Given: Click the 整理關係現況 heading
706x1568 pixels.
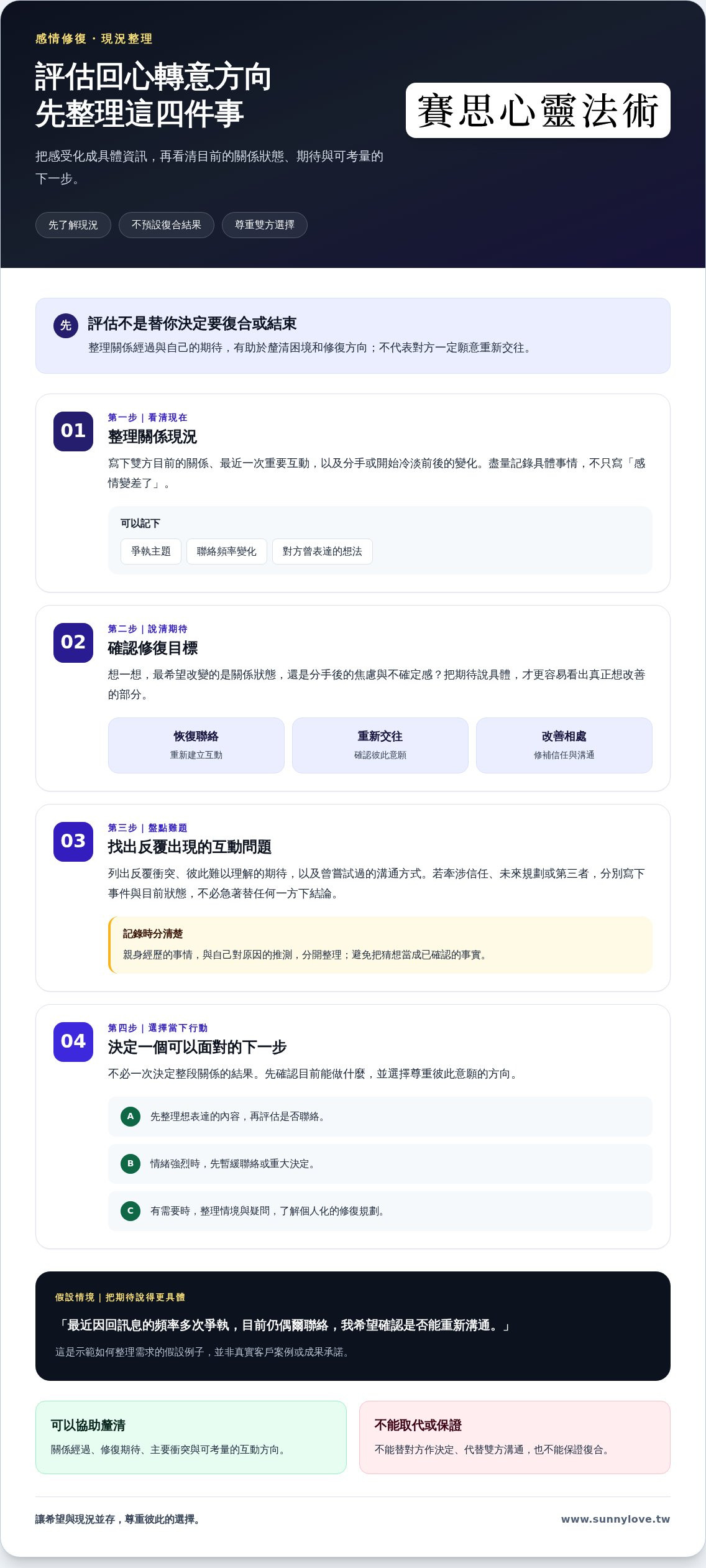Looking at the screenshot, I should point(152,437).
